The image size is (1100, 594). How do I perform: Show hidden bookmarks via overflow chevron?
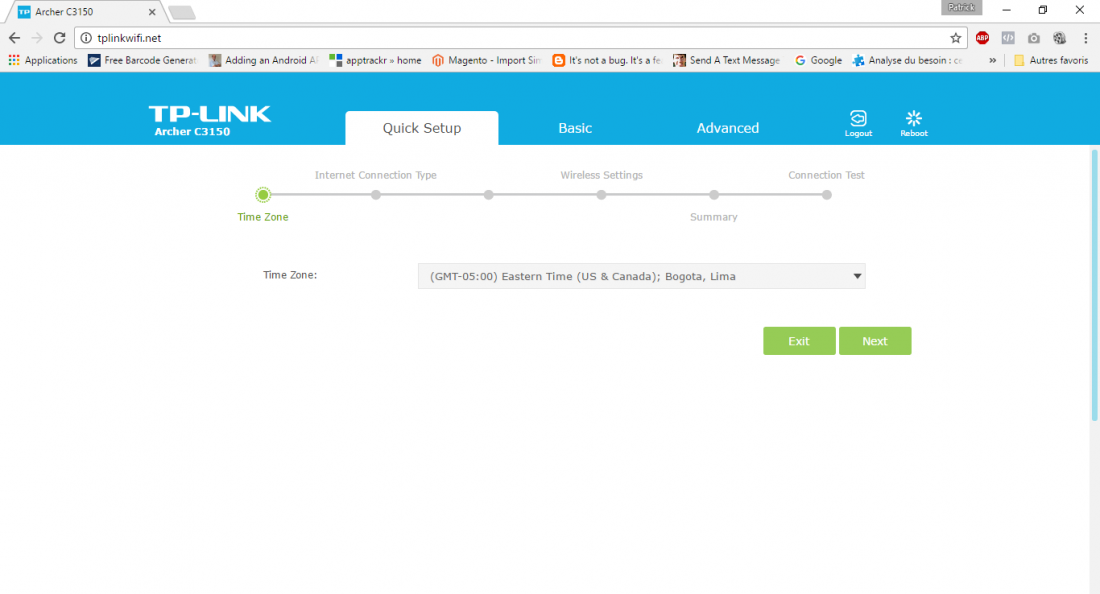click(x=992, y=60)
